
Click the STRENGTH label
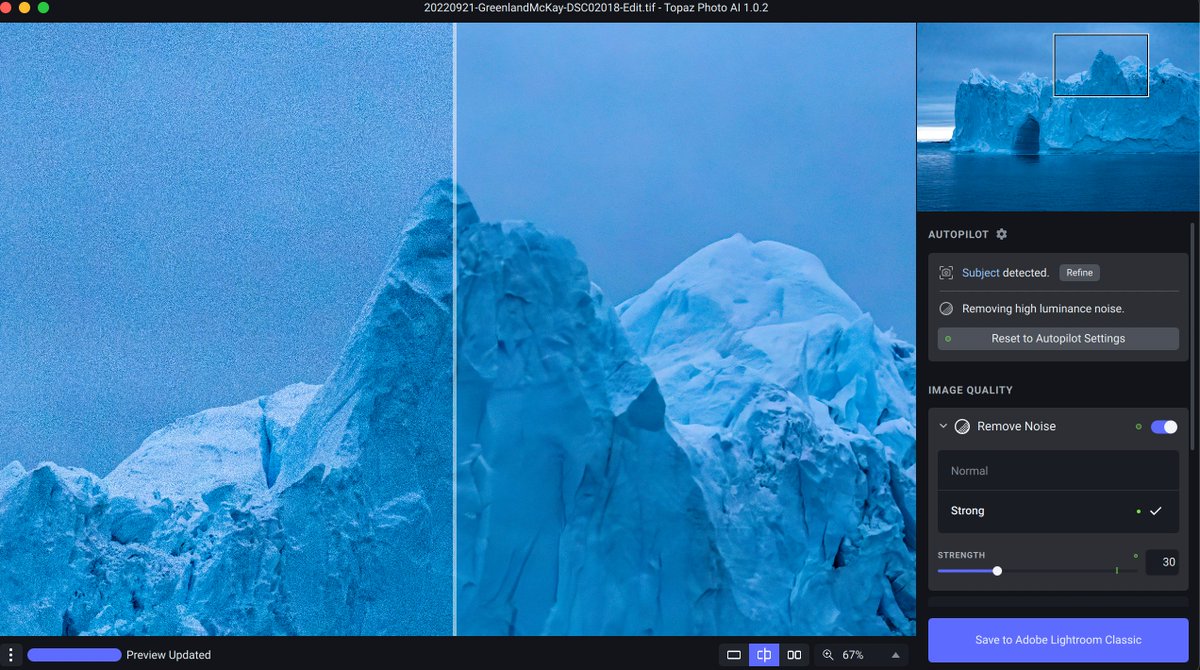961,555
